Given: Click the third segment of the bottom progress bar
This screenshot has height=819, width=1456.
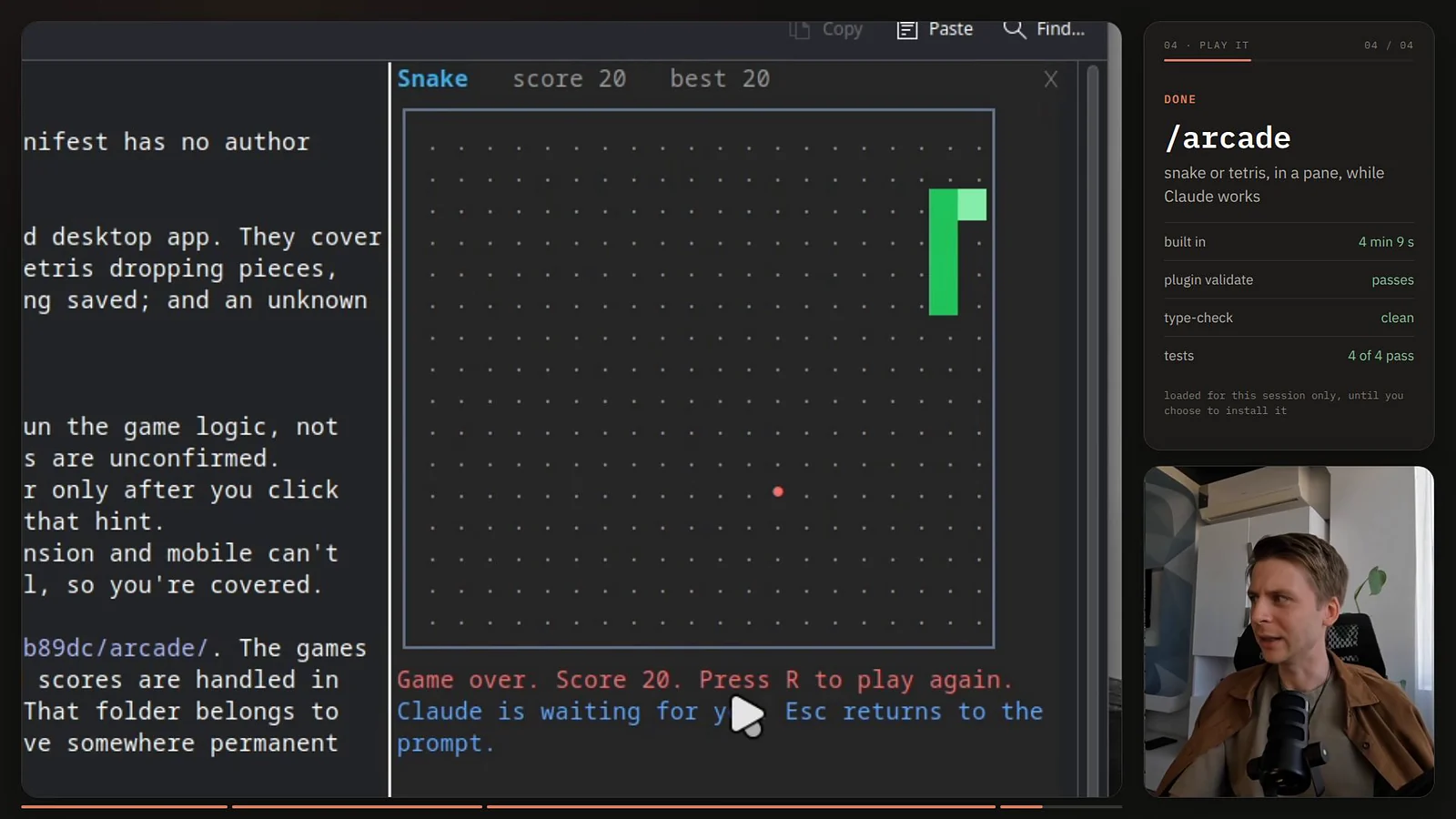Looking at the screenshot, I should 741,806.
